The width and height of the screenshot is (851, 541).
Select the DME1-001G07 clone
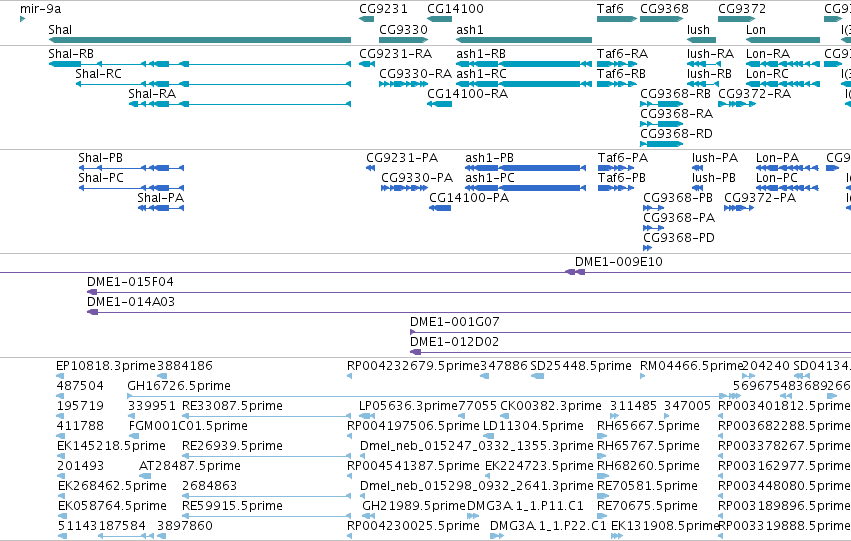point(630,332)
